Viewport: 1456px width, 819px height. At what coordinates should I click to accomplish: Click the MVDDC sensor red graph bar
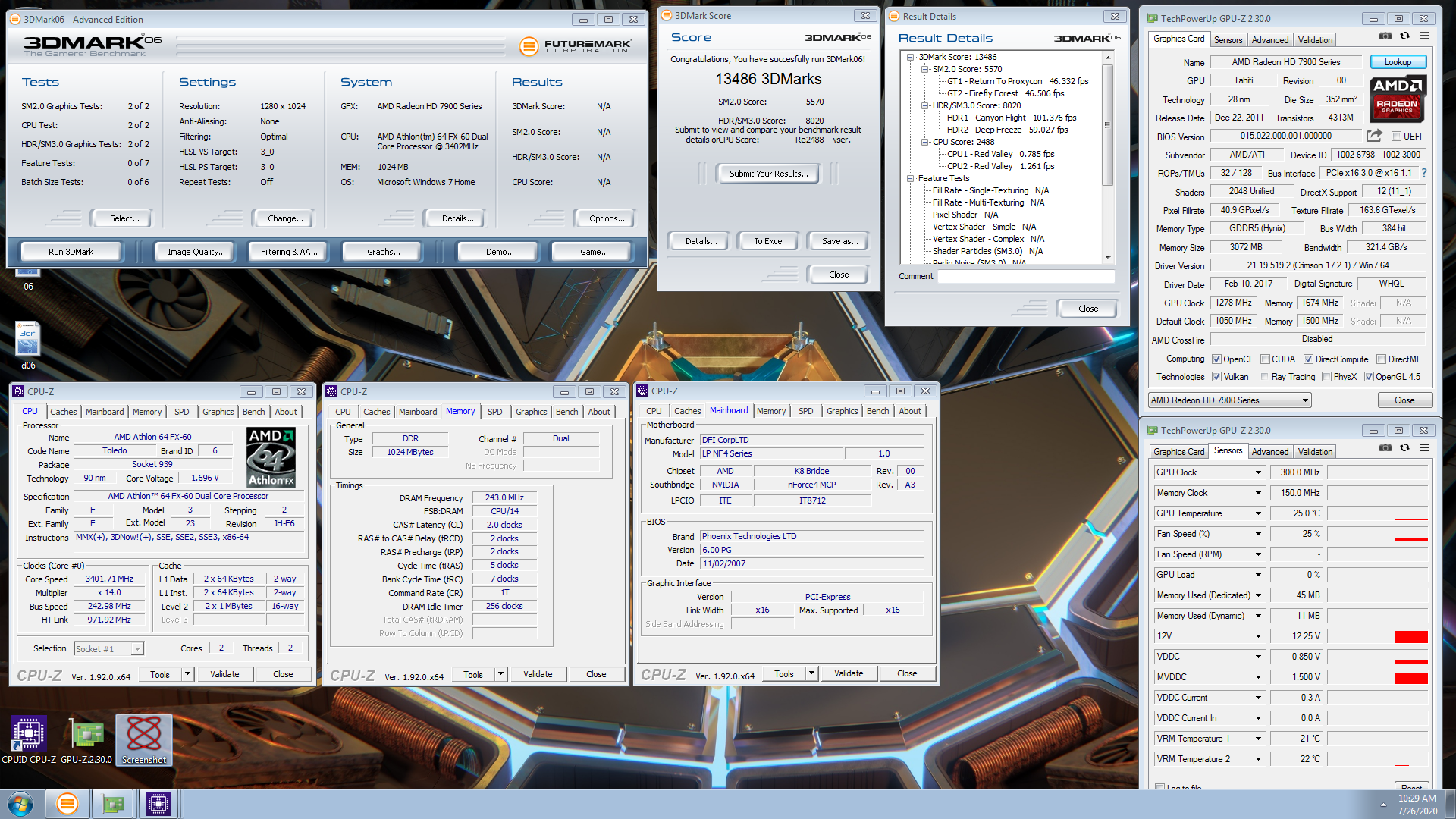(x=1410, y=678)
